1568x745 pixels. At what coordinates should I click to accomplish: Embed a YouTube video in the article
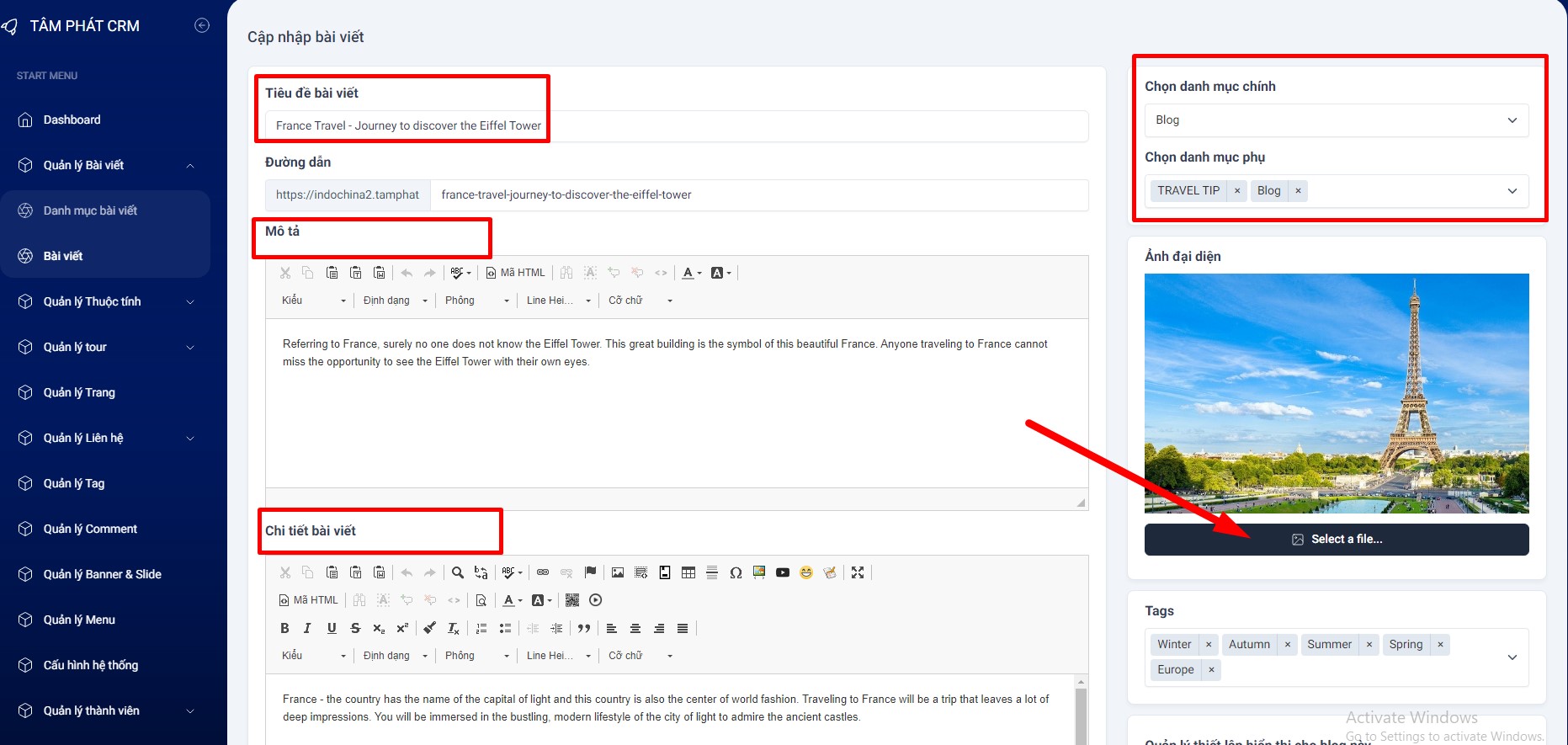click(x=783, y=572)
